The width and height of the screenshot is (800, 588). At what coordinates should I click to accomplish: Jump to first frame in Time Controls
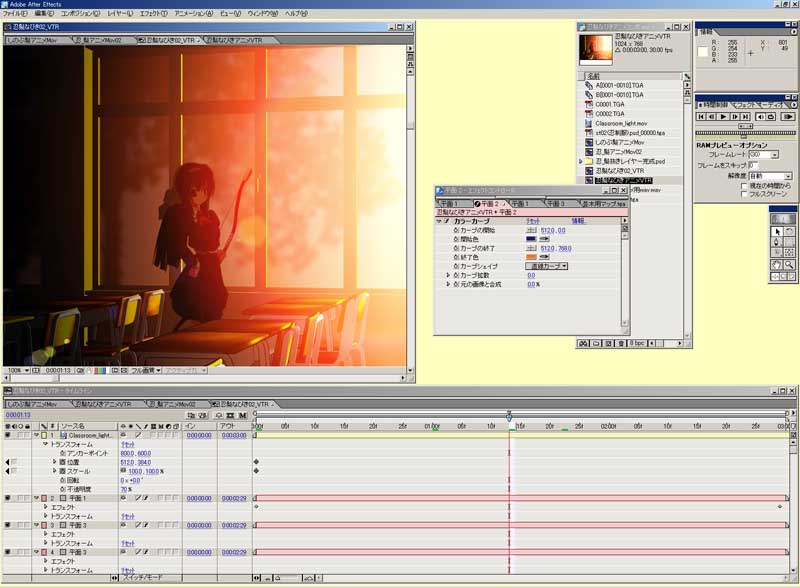[701, 117]
